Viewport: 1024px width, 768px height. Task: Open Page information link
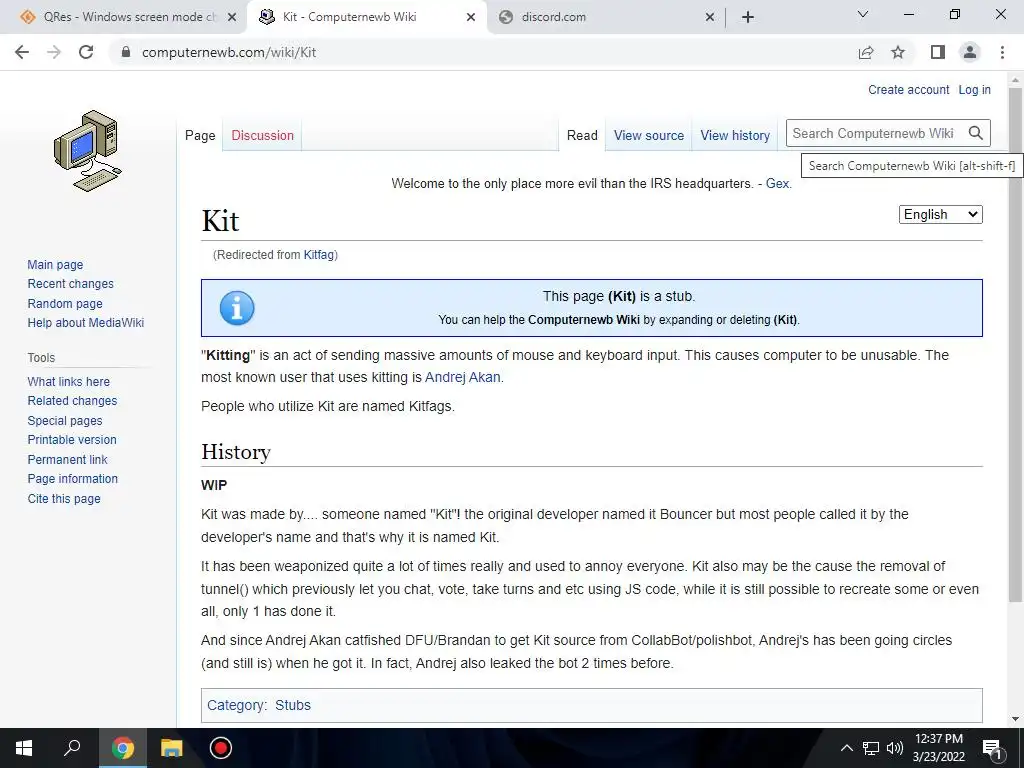[x=72, y=479]
